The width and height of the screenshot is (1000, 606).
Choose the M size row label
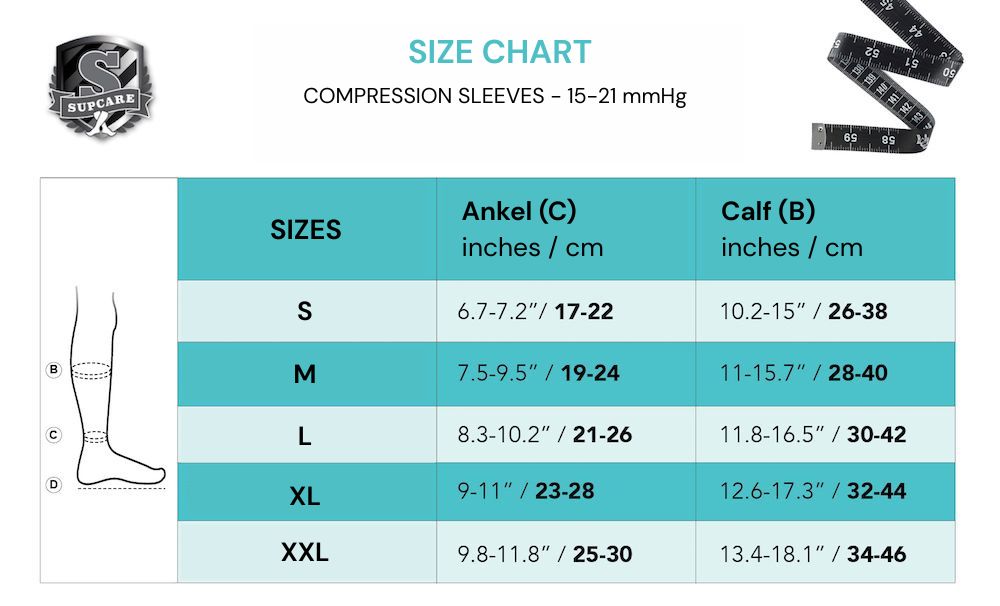(305, 374)
